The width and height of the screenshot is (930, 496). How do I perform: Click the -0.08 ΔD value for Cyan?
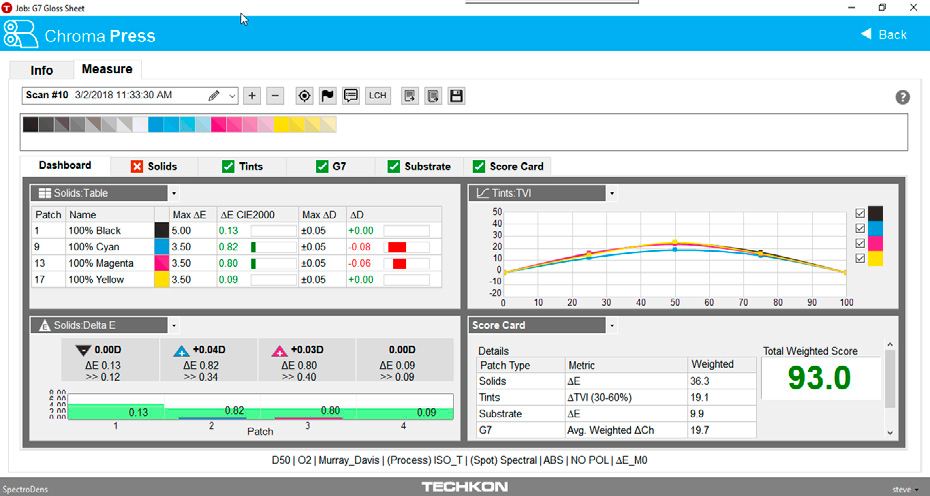[x=359, y=247]
